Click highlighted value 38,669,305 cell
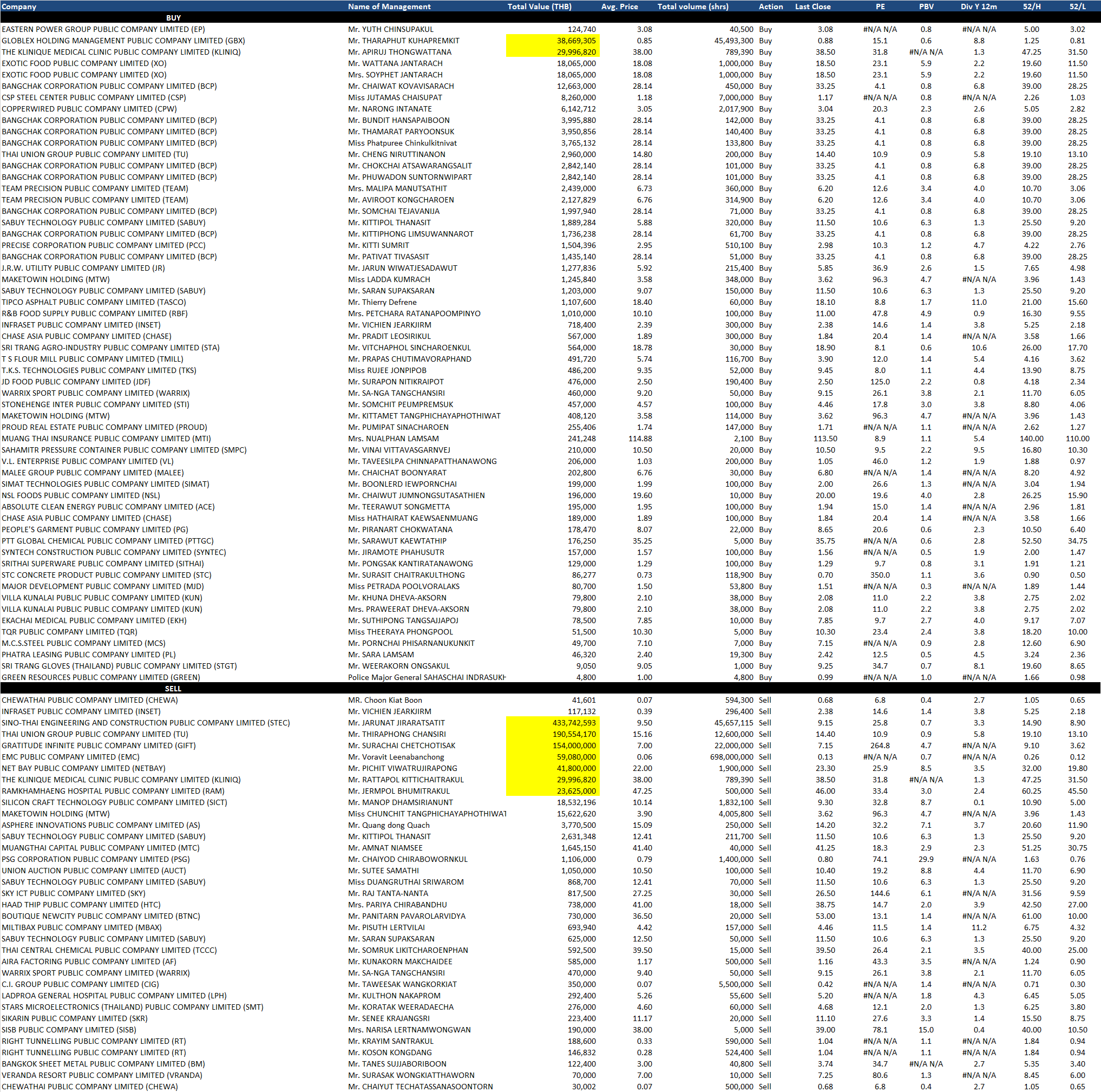The image size is (1101, 1092). click(x=575, y=41)
